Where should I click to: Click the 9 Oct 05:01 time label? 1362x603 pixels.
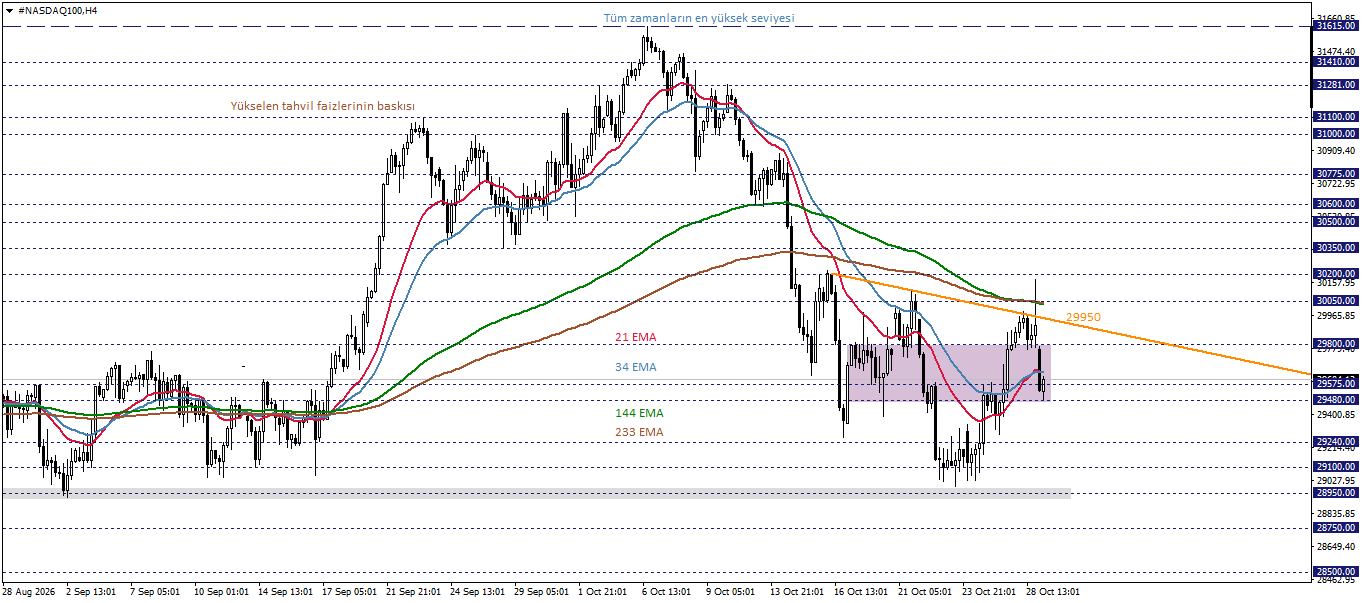click(730, 591)
